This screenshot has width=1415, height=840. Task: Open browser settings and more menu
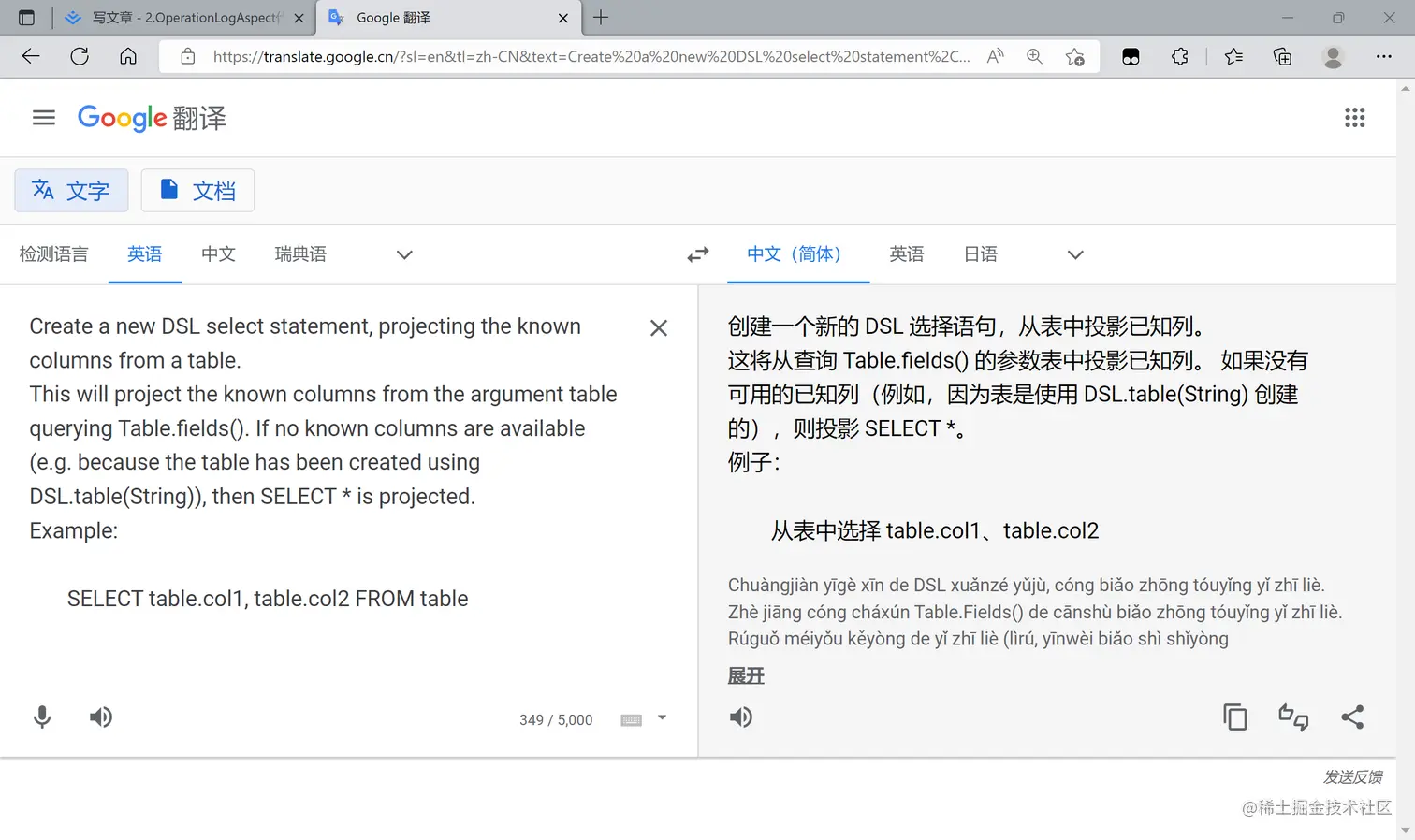[1384, 56]
